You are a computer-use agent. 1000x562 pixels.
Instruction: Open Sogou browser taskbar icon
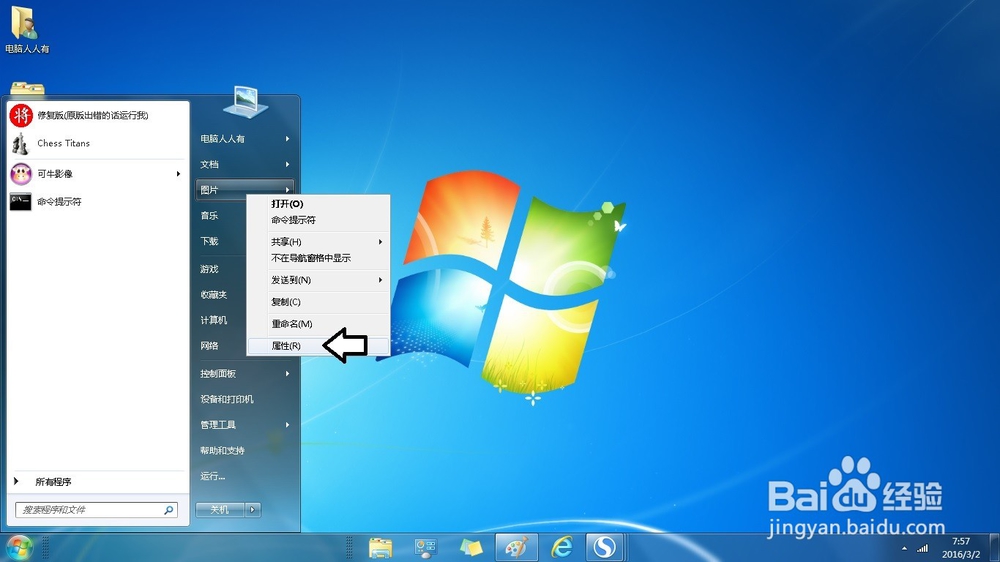605,547
